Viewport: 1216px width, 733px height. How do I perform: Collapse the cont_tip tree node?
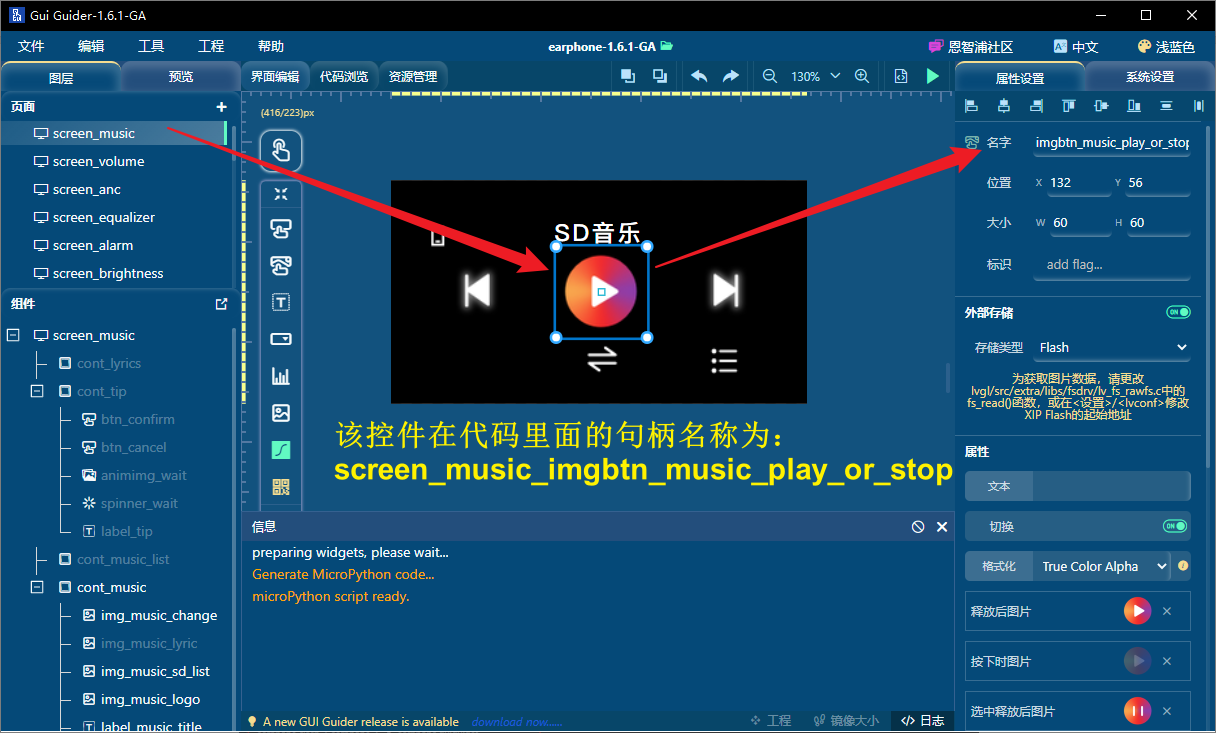37,392
